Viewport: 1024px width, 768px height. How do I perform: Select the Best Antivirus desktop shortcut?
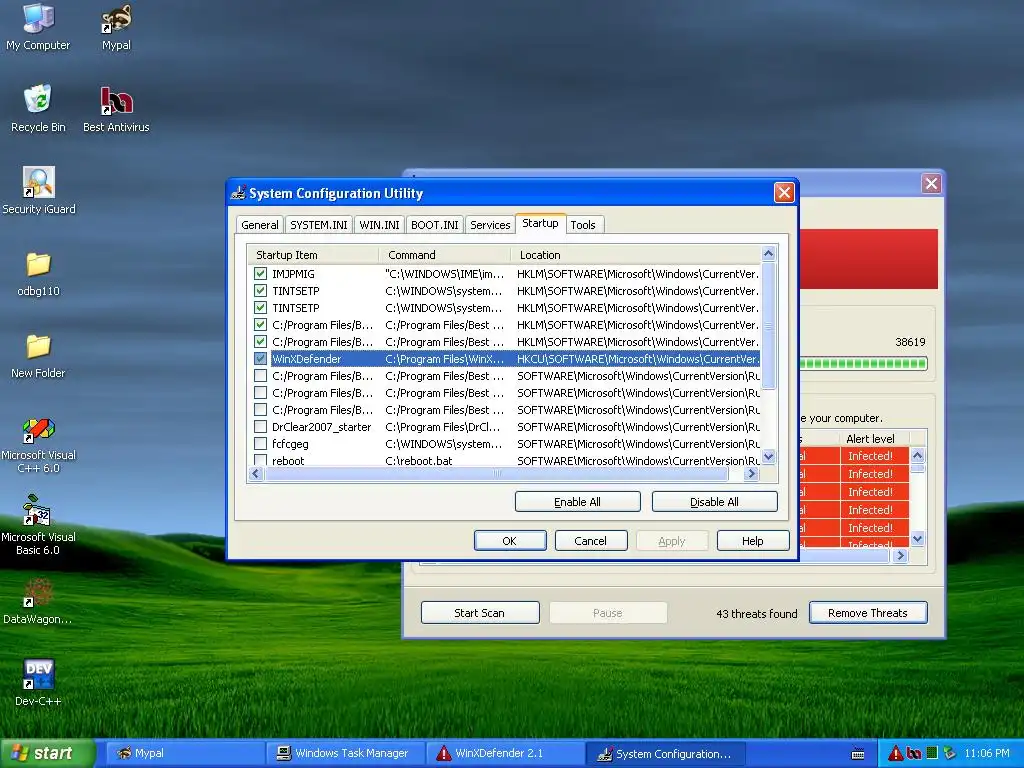tap(116, 108)
